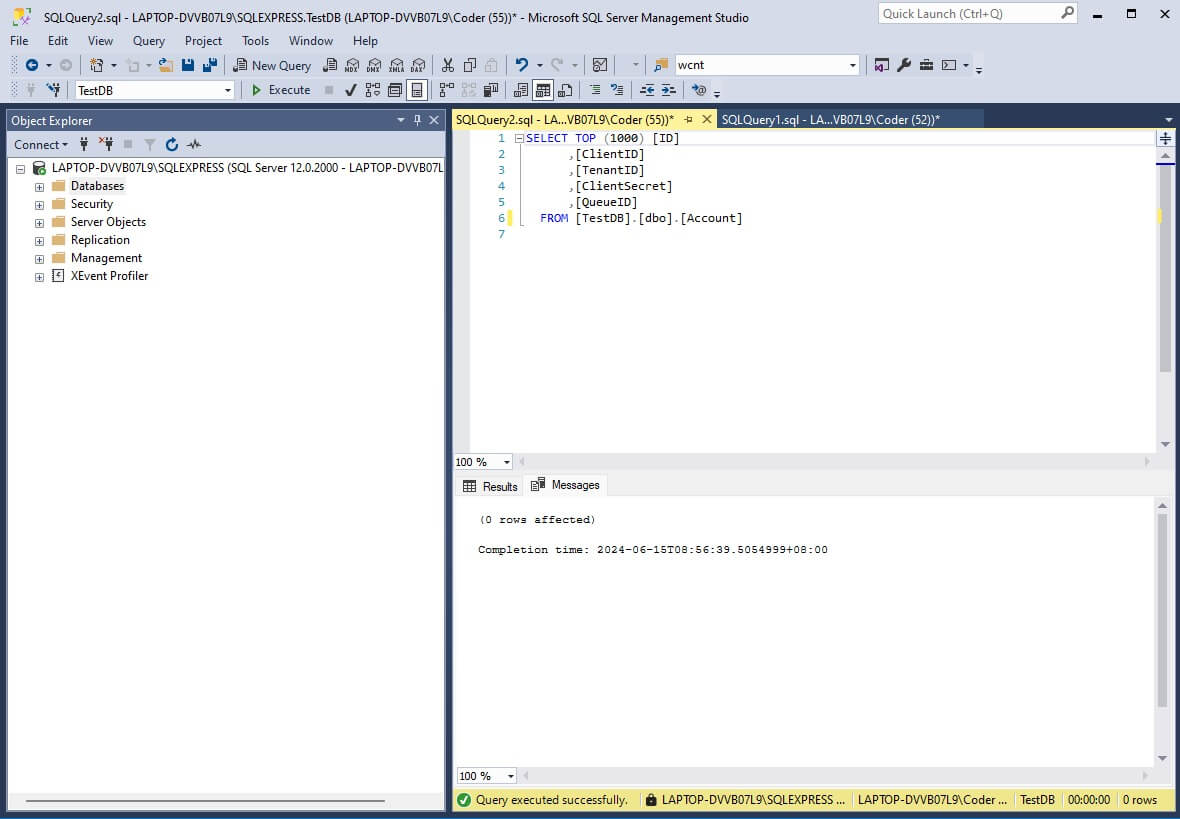The width and height of the screenshot is (1180, 819).
Task: Click the Properties wrench icon
Action: tap(905, 65)
